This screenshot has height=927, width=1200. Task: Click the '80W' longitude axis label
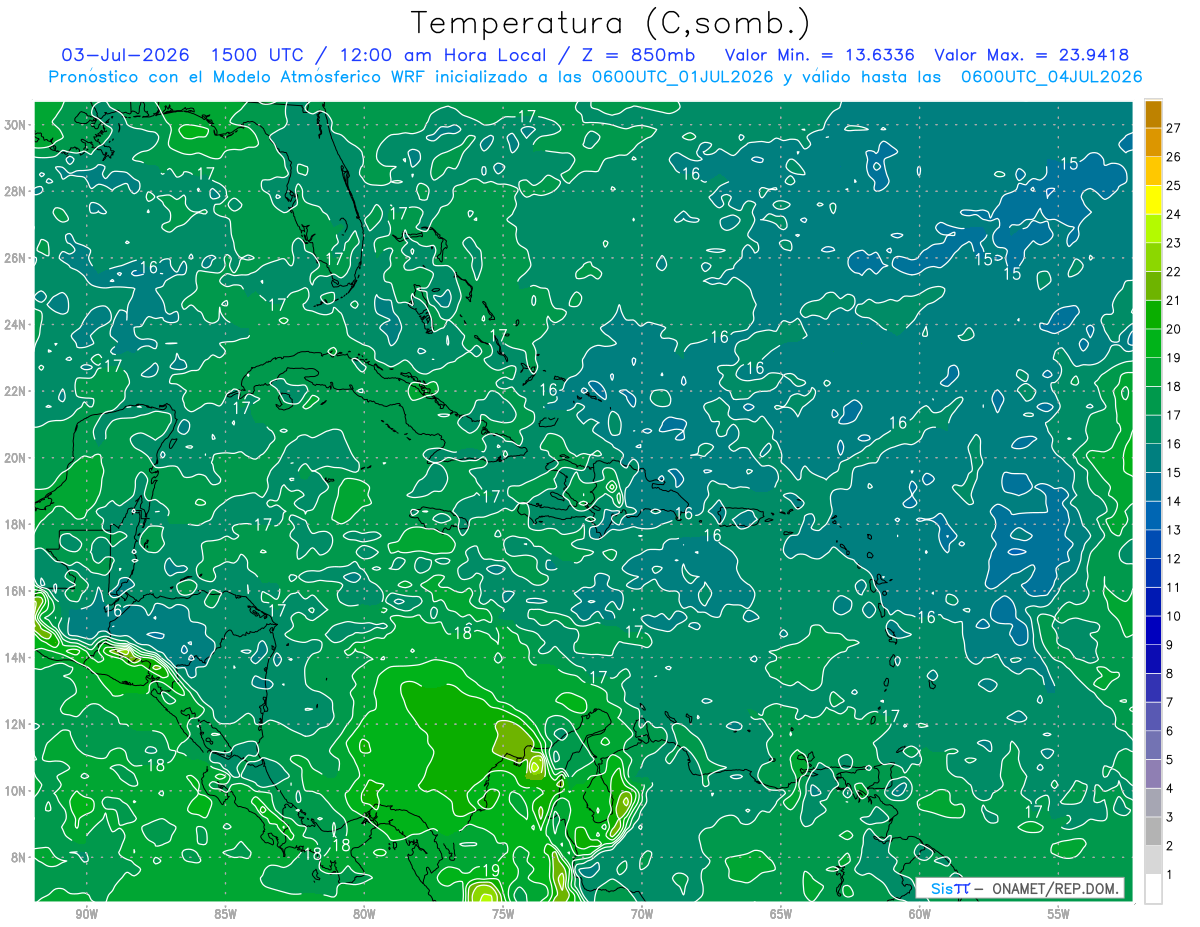pyautogui.click(x=364, y=915)
